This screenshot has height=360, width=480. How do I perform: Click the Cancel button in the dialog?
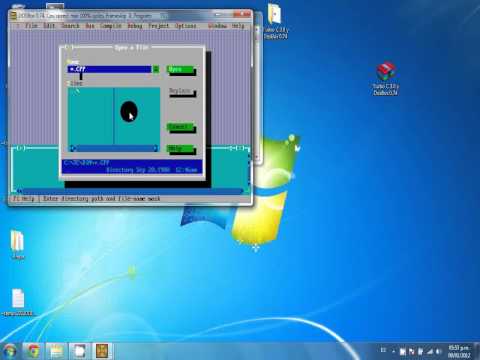pyautogui.click(x=181, y=127)
